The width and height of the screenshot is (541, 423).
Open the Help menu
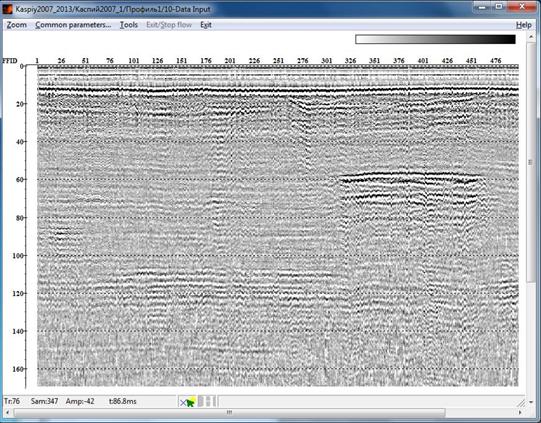tap(523, 25)
